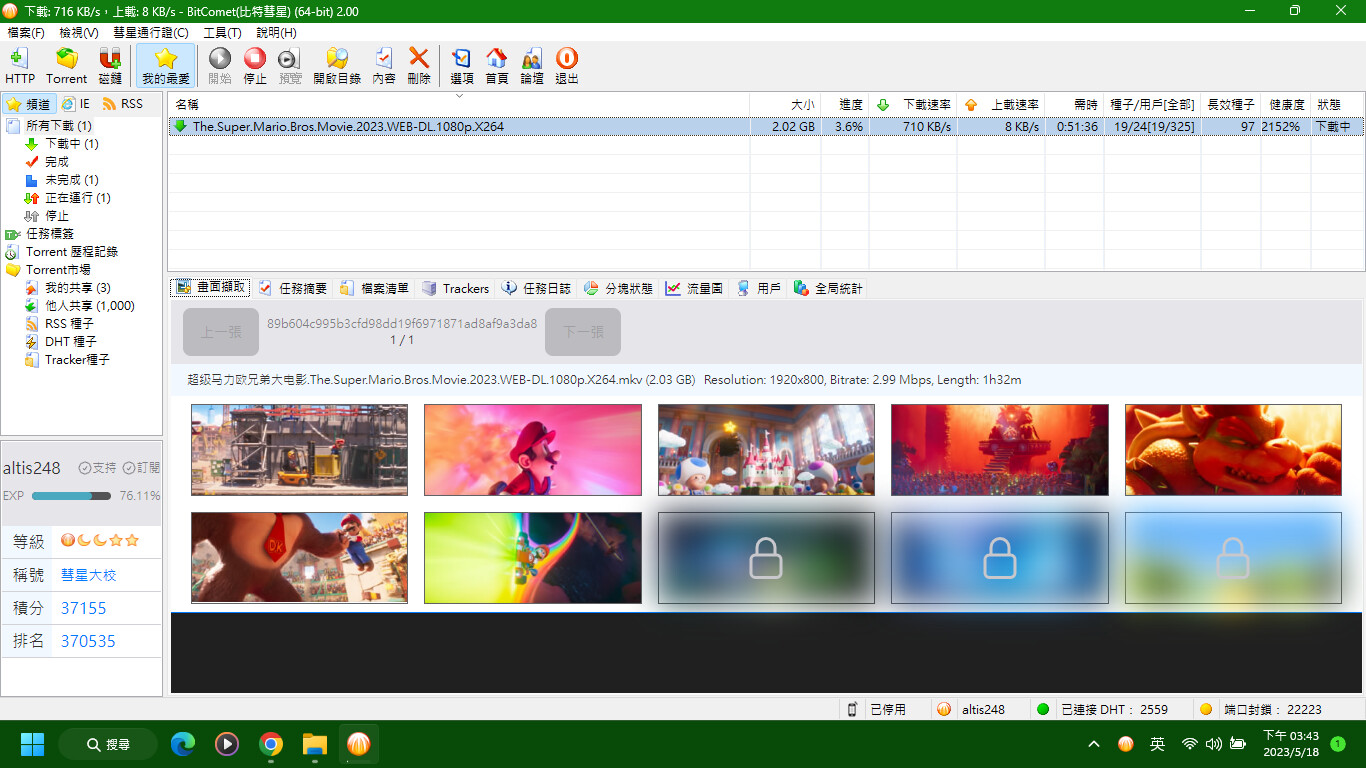
Task: Open the 工具(T) menu
Action: click(x=222, y=33)
